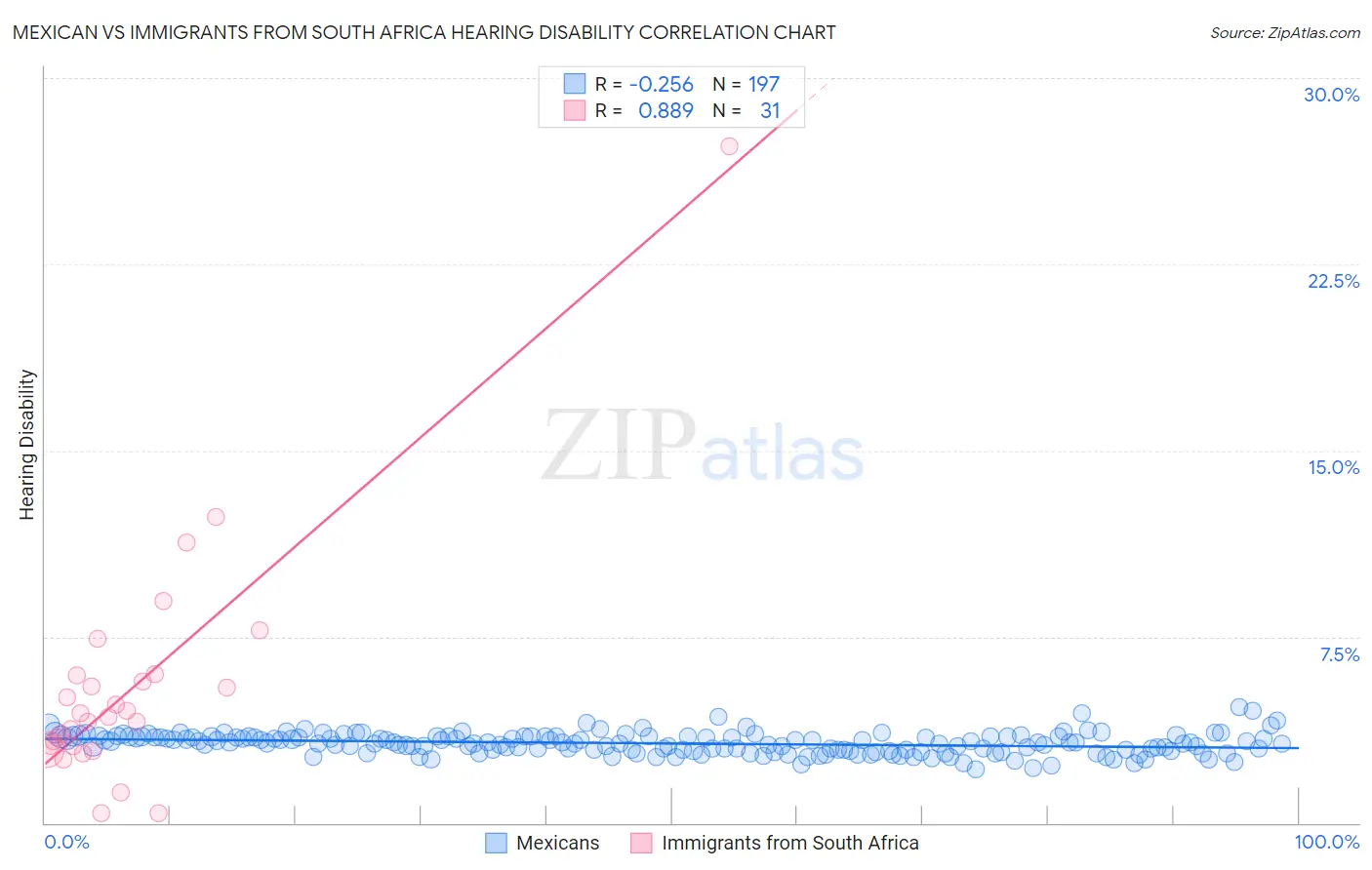
Task: Click the 100.0% x-axis label
Action: coord(1327,842)
